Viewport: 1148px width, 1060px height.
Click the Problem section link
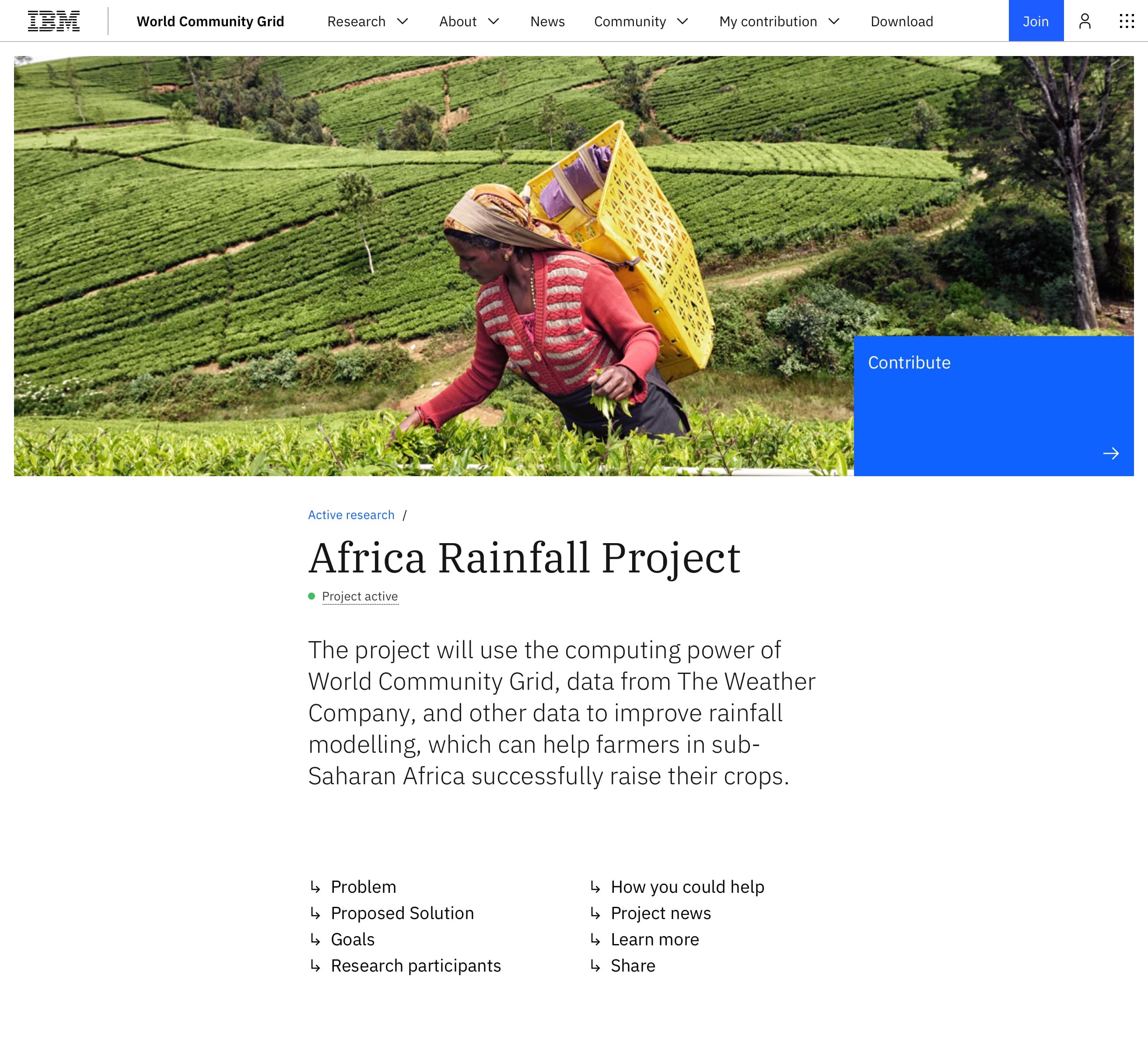365,886
